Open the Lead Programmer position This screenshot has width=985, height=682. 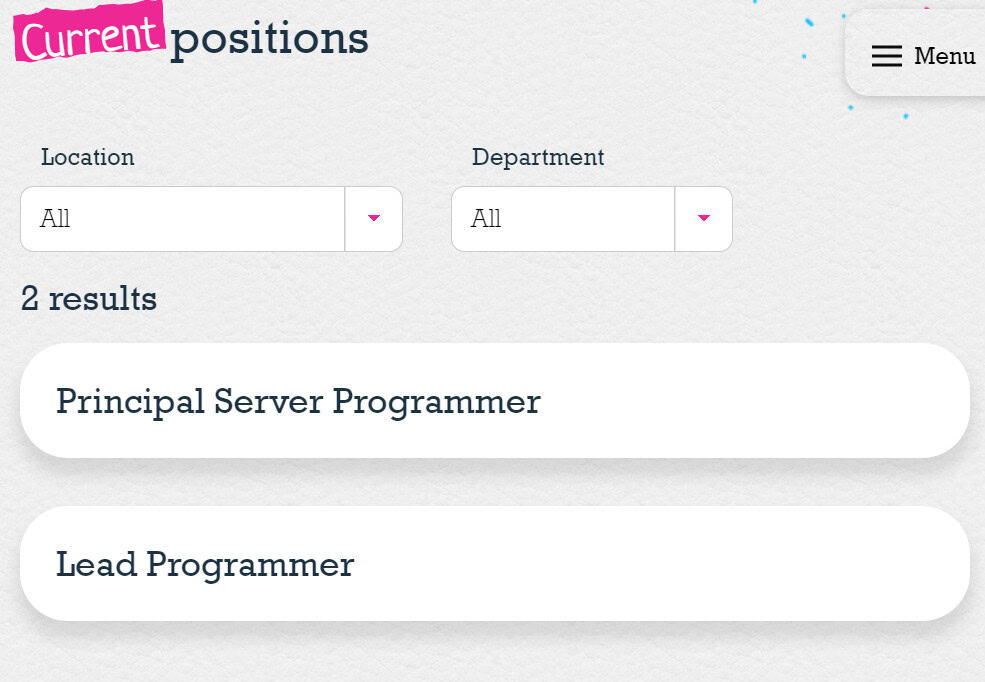click(495, 564)
